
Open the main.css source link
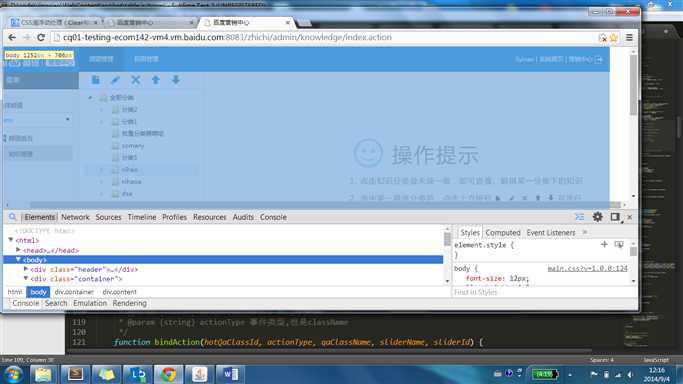click(x=587, y=269)
